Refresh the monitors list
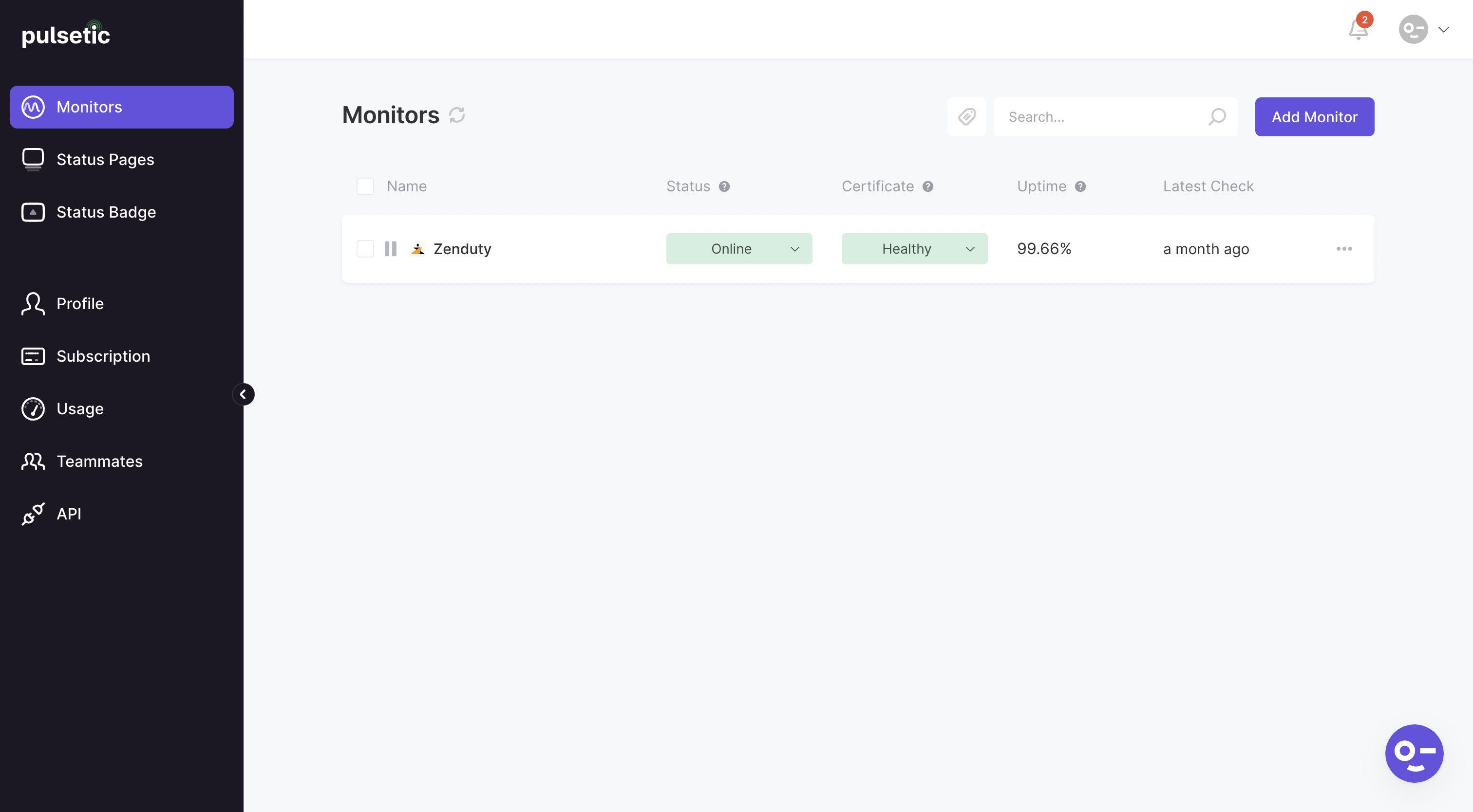 [x=457, y=115]
